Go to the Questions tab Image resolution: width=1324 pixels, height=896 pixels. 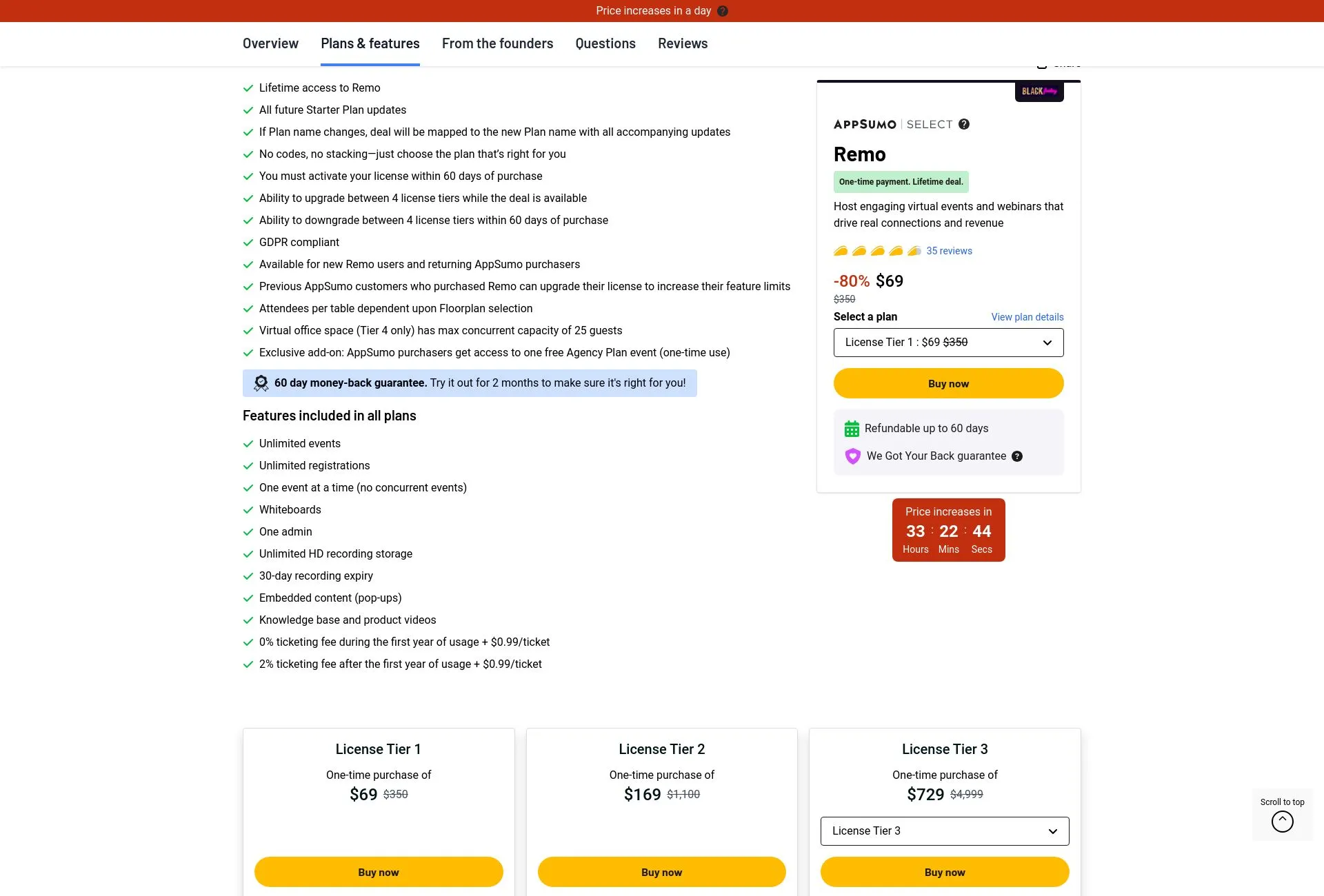[605, 43]
